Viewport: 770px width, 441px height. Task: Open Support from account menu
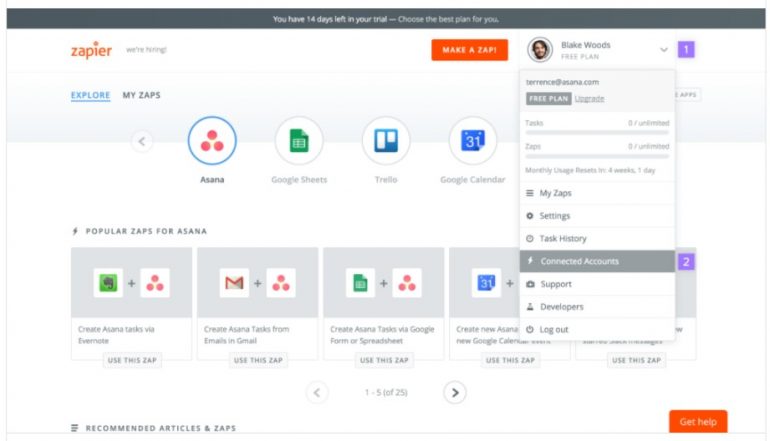tap(597, 284)
